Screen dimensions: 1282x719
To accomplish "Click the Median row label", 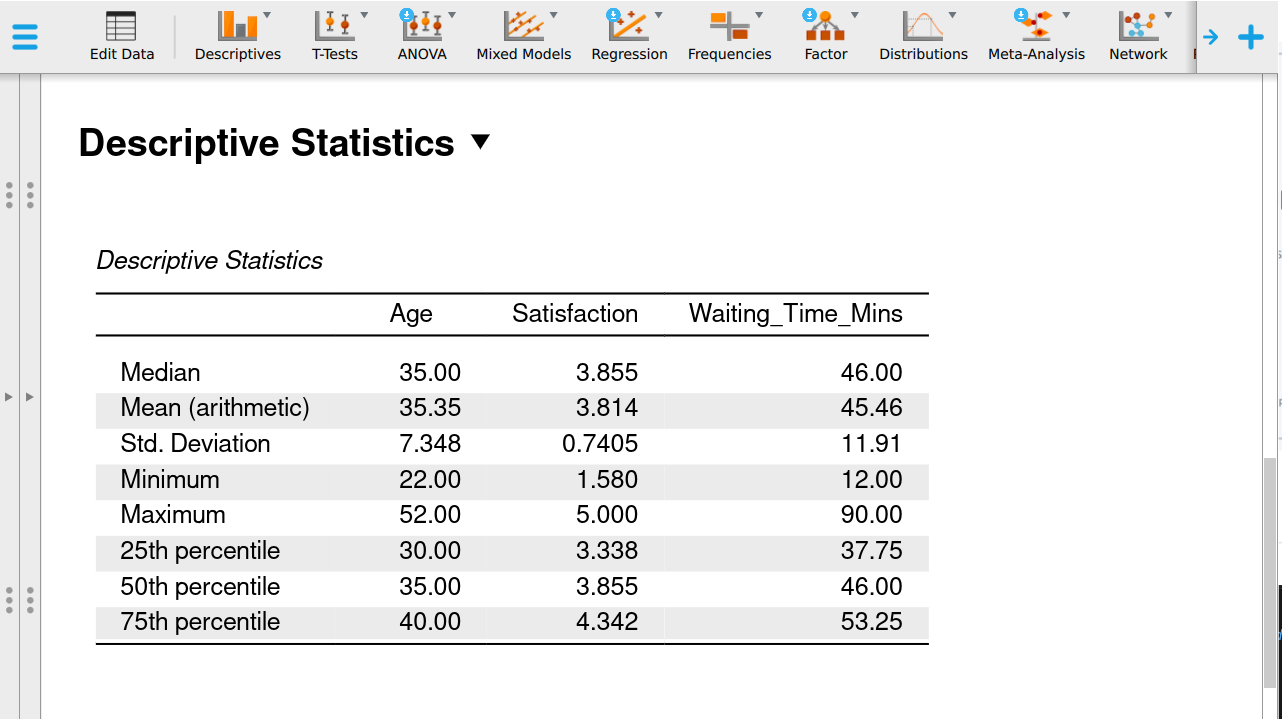I will tap(160, 373).
